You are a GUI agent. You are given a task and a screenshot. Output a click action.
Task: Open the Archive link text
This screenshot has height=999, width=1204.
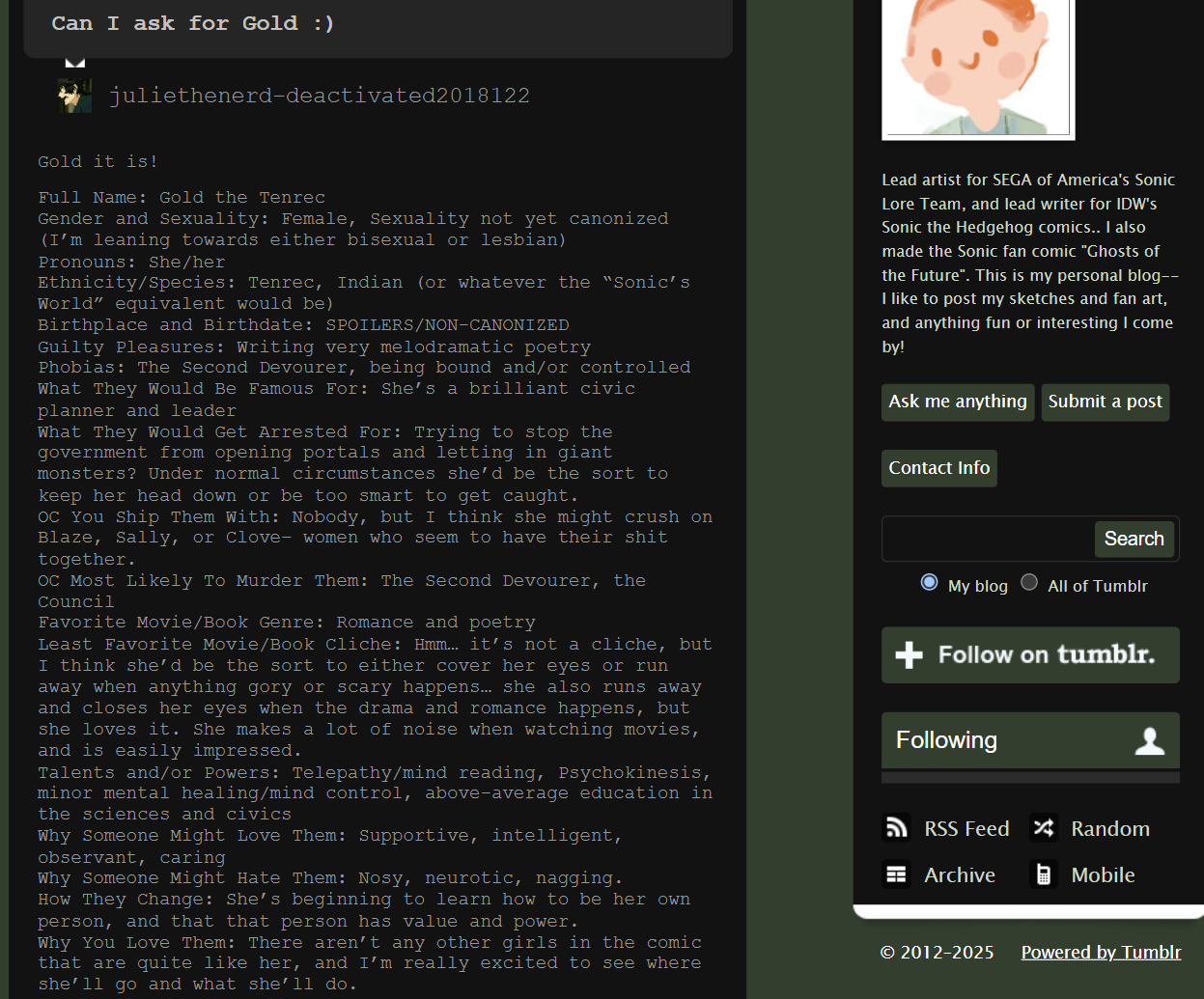[960, 874]
